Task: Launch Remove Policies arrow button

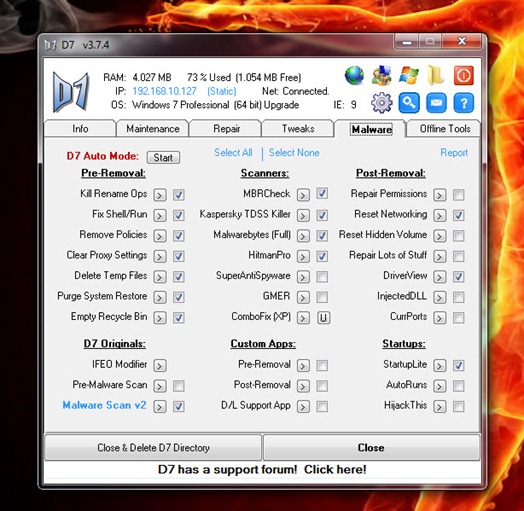Action: click(160, 236)
